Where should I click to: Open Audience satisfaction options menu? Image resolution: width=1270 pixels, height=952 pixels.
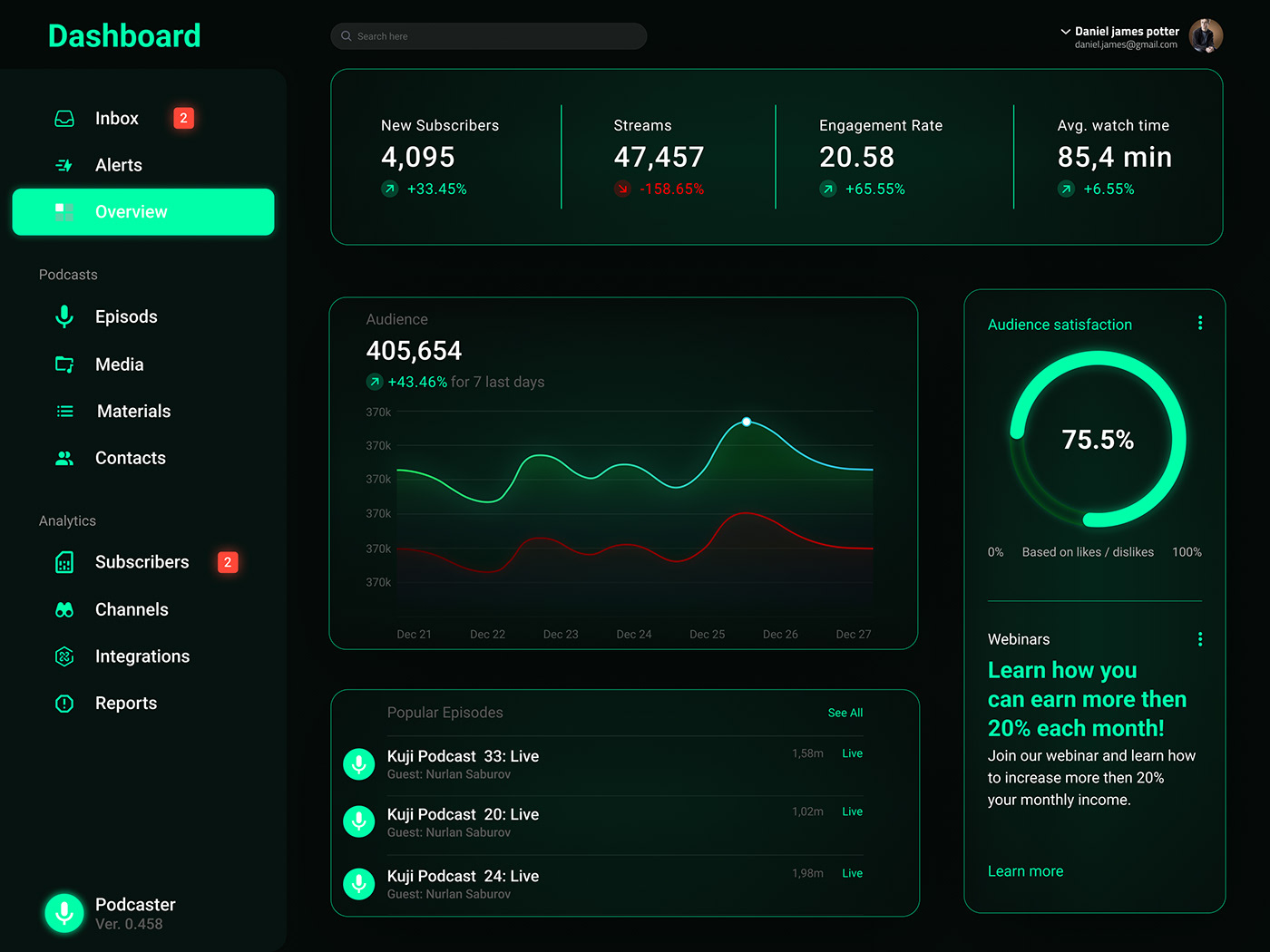(1200, 322)
